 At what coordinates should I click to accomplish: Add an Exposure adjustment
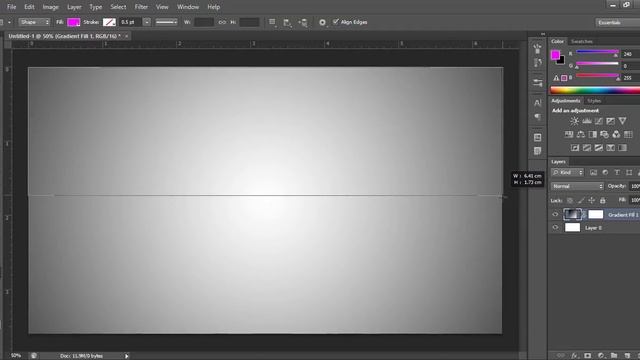point(610,121)
